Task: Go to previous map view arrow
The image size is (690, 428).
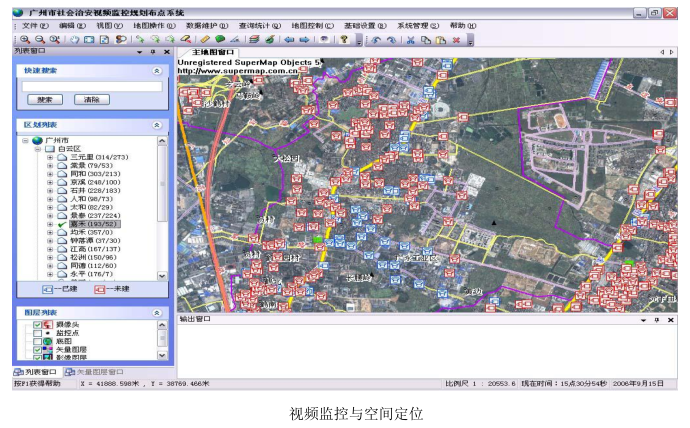Action: [x=289, y=40]
